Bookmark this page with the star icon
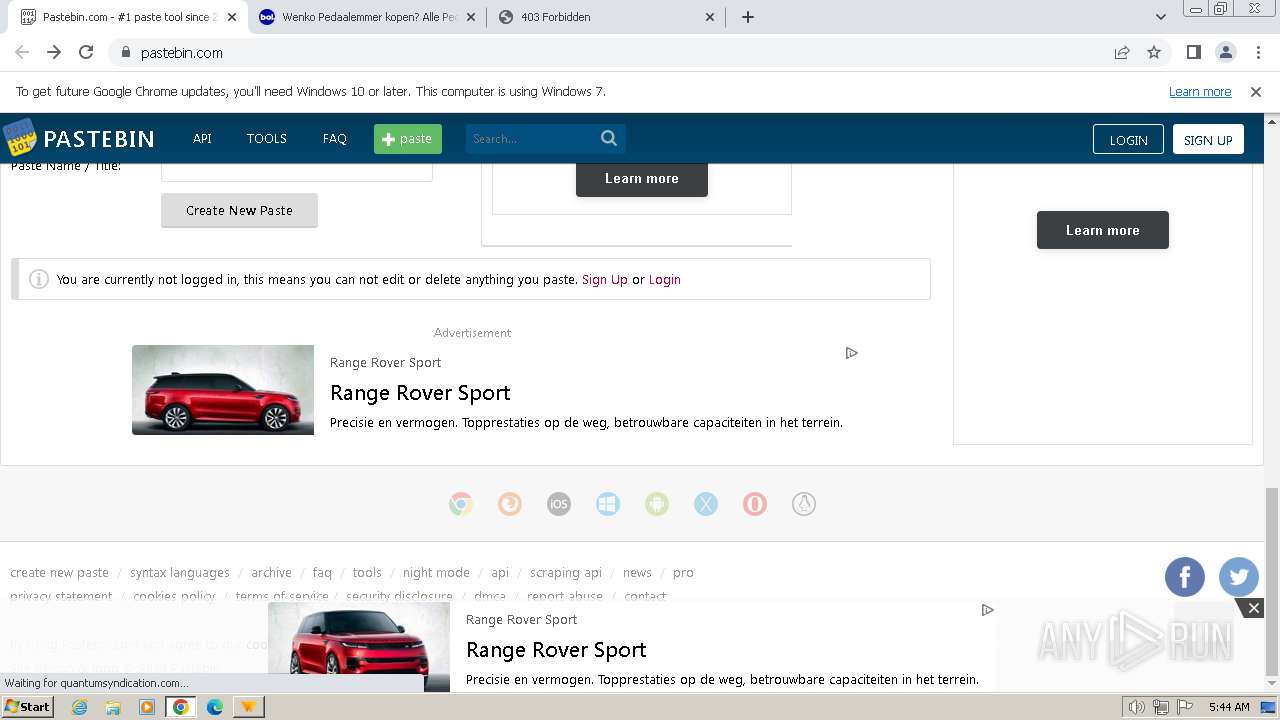The image size is (1280, 720). pos(1154,52)
